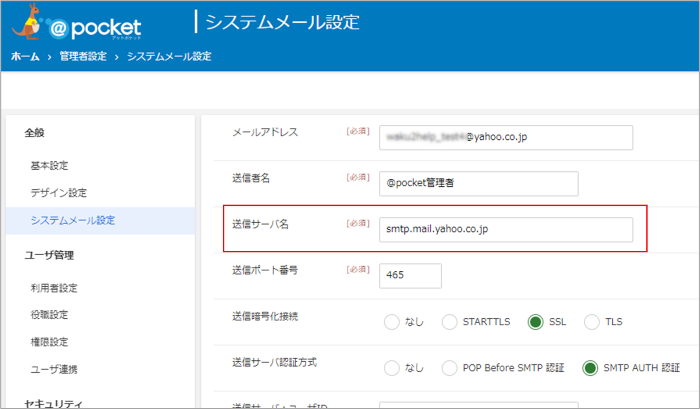Select なし for 送信サーバ認証方式
The width and height of the screenshot is (700, 409).
click(x=392, y=368)
